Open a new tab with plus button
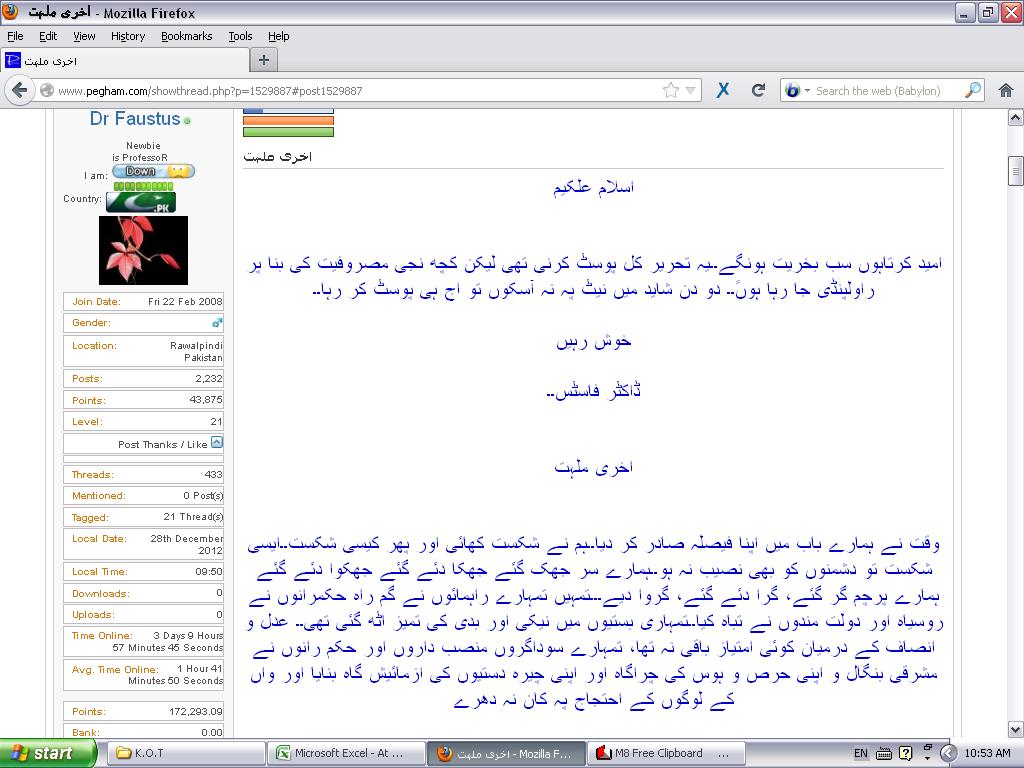This screenshot has width=1024, height=768. coord(264,60)
